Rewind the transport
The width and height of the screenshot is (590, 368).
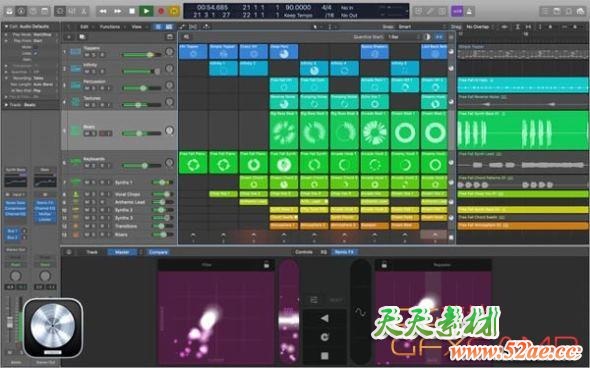pos(103,11)
